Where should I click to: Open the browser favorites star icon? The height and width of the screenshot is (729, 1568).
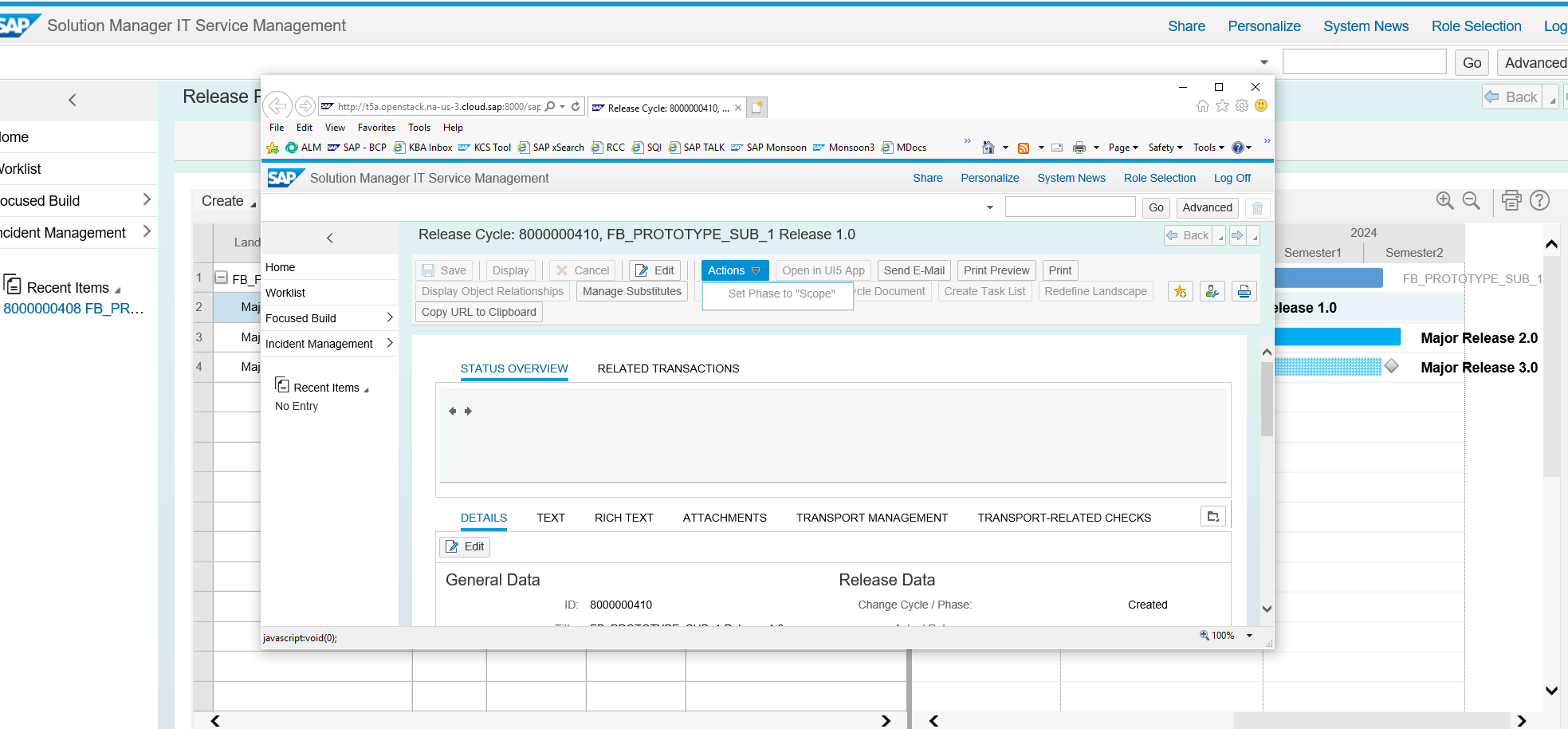pyautogui.click(x=1222, y=105)
